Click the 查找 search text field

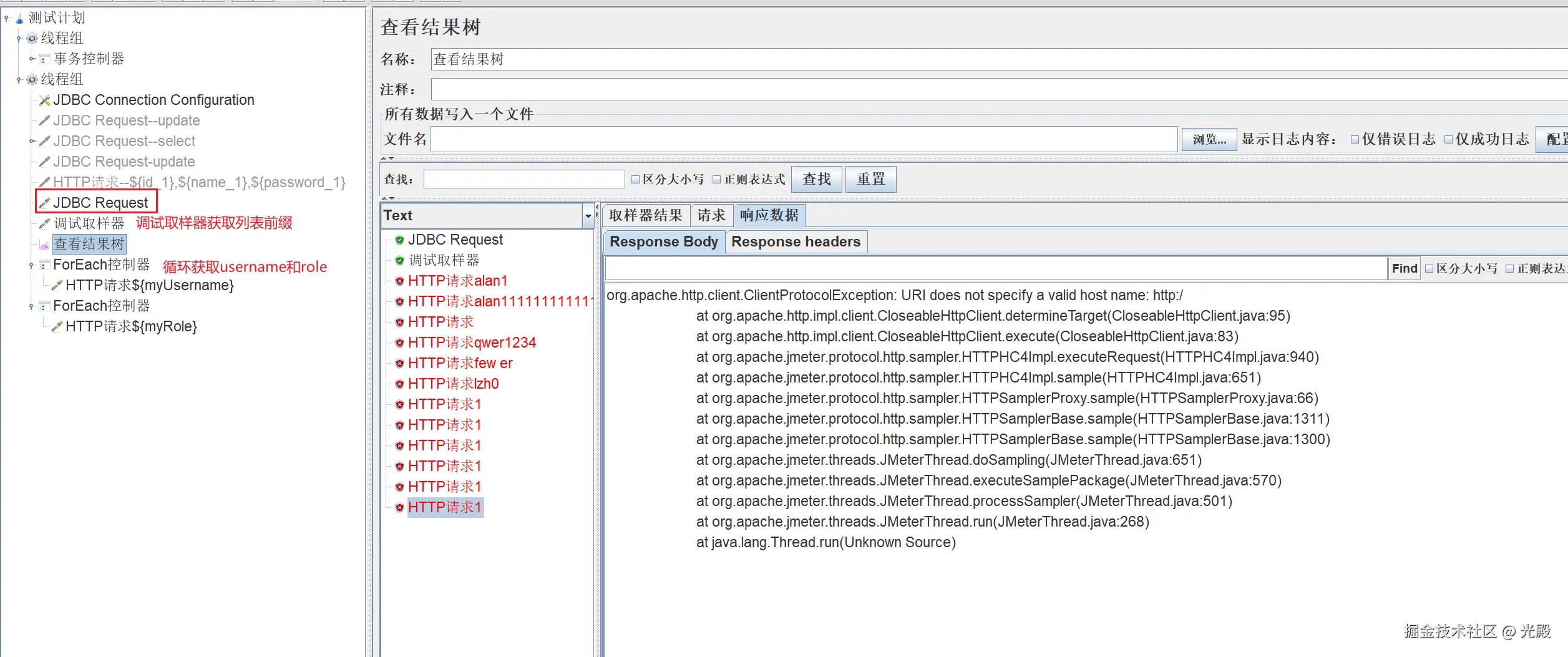point(524,180)
